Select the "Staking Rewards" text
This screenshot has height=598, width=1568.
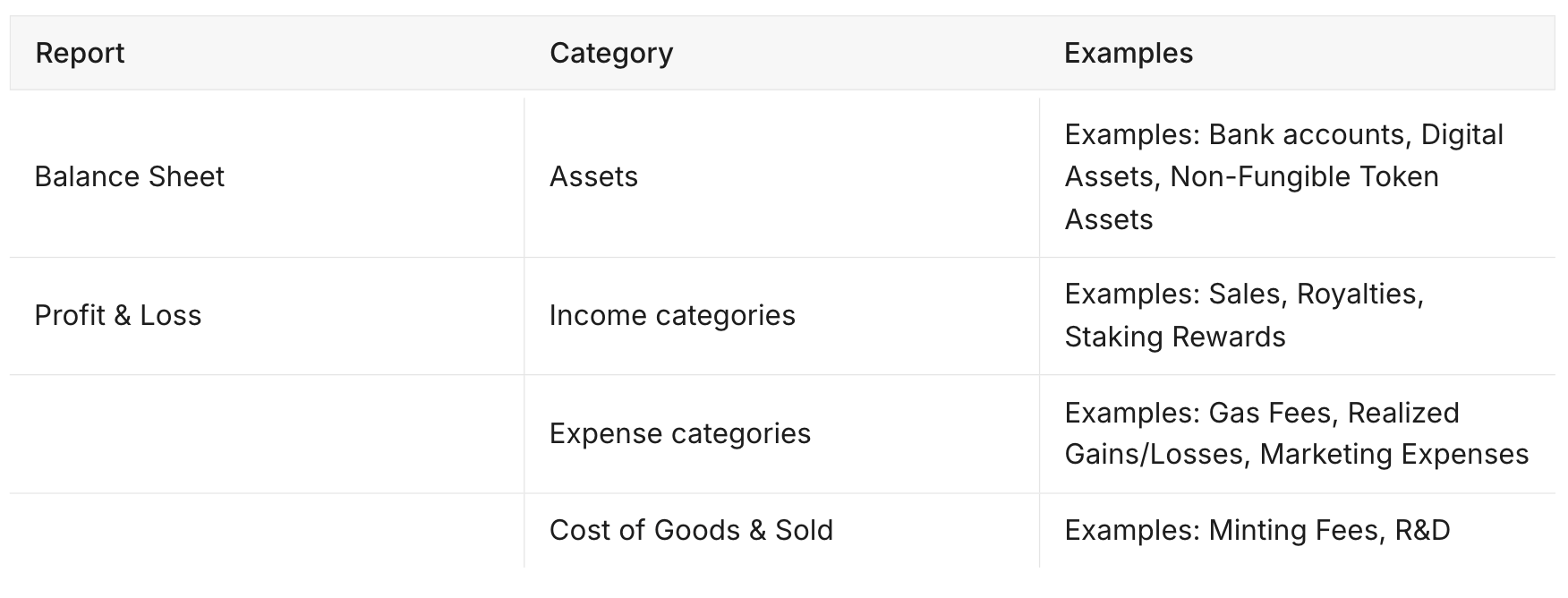point(1174,337)
